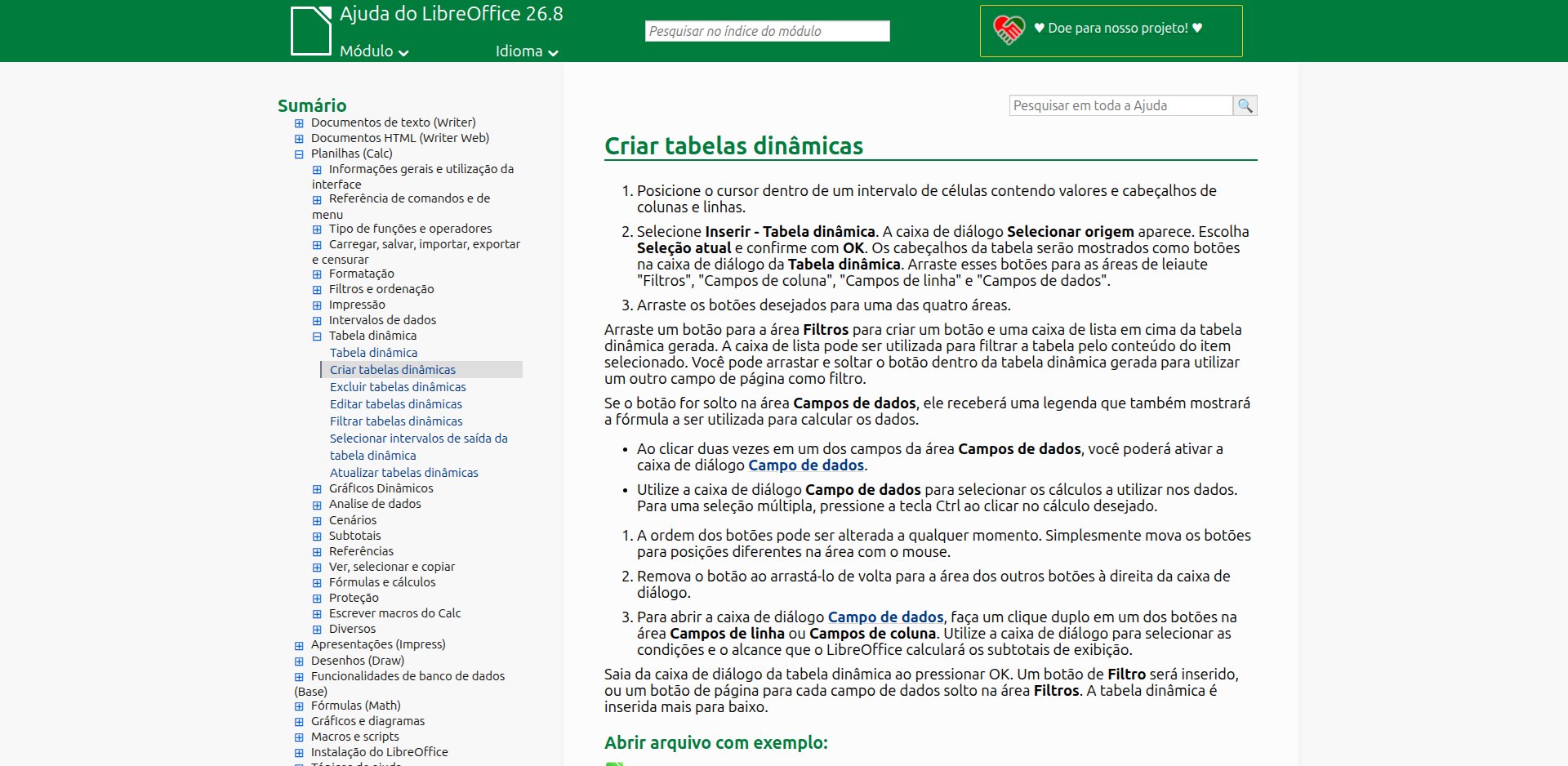Expand the 'Referências' node
Screen dimensions: 1568x766
[x=317, y=552]
